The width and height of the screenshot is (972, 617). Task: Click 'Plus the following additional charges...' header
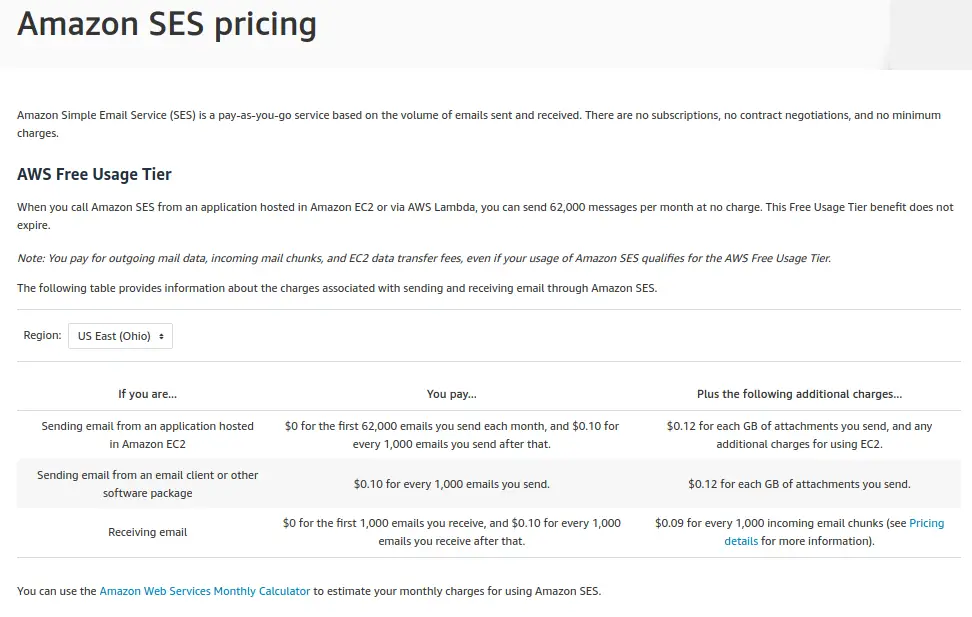(x=799, y=394)
